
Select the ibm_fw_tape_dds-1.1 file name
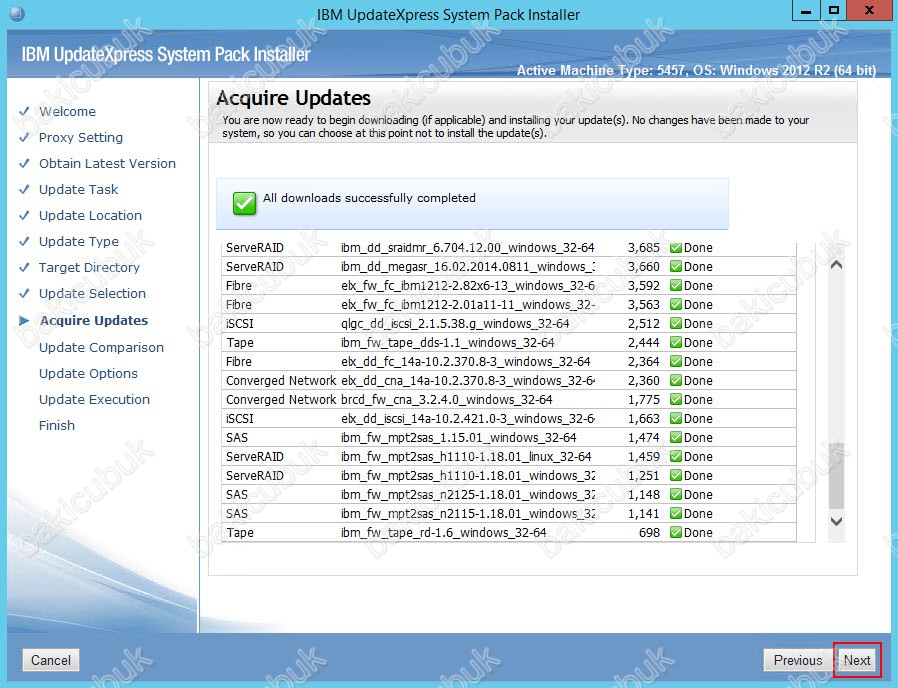click(447, 343)
